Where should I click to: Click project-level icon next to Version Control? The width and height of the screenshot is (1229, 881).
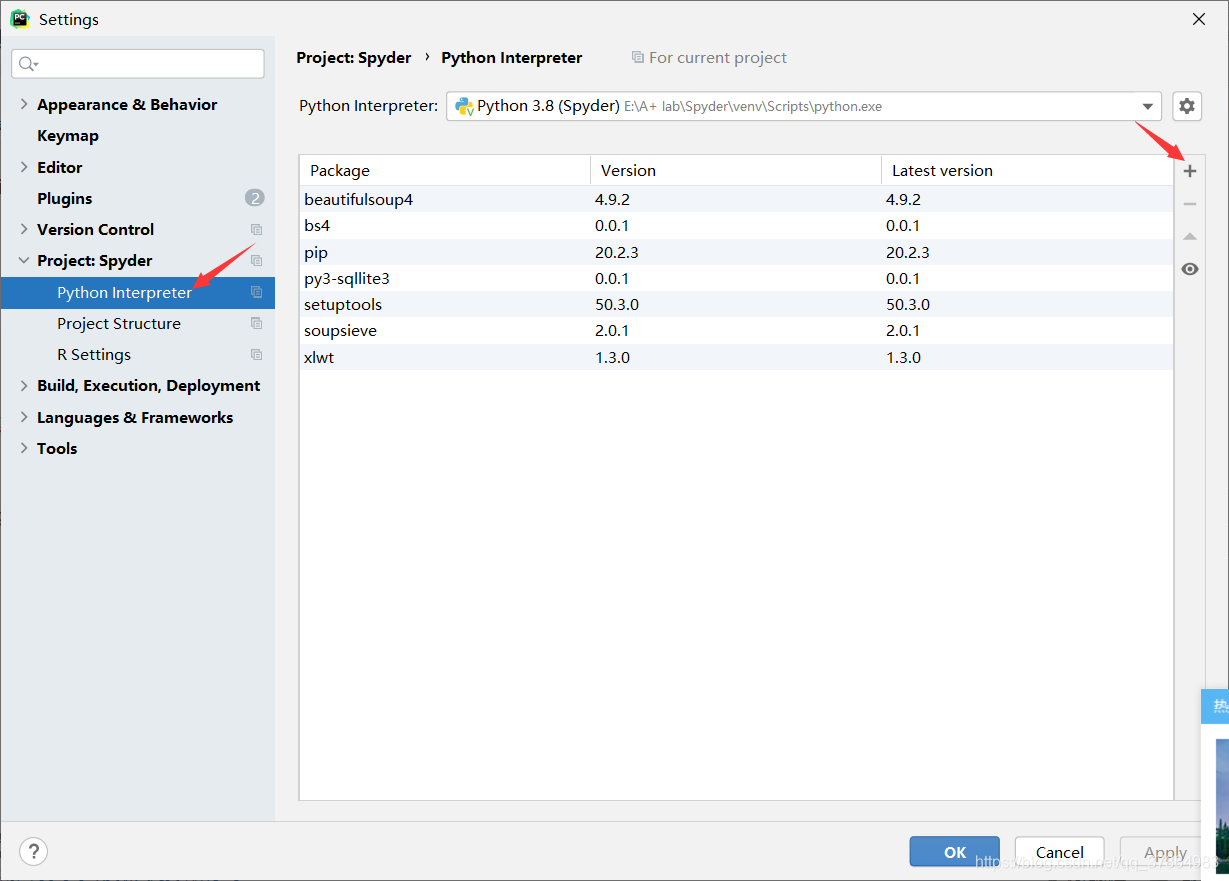256,229
